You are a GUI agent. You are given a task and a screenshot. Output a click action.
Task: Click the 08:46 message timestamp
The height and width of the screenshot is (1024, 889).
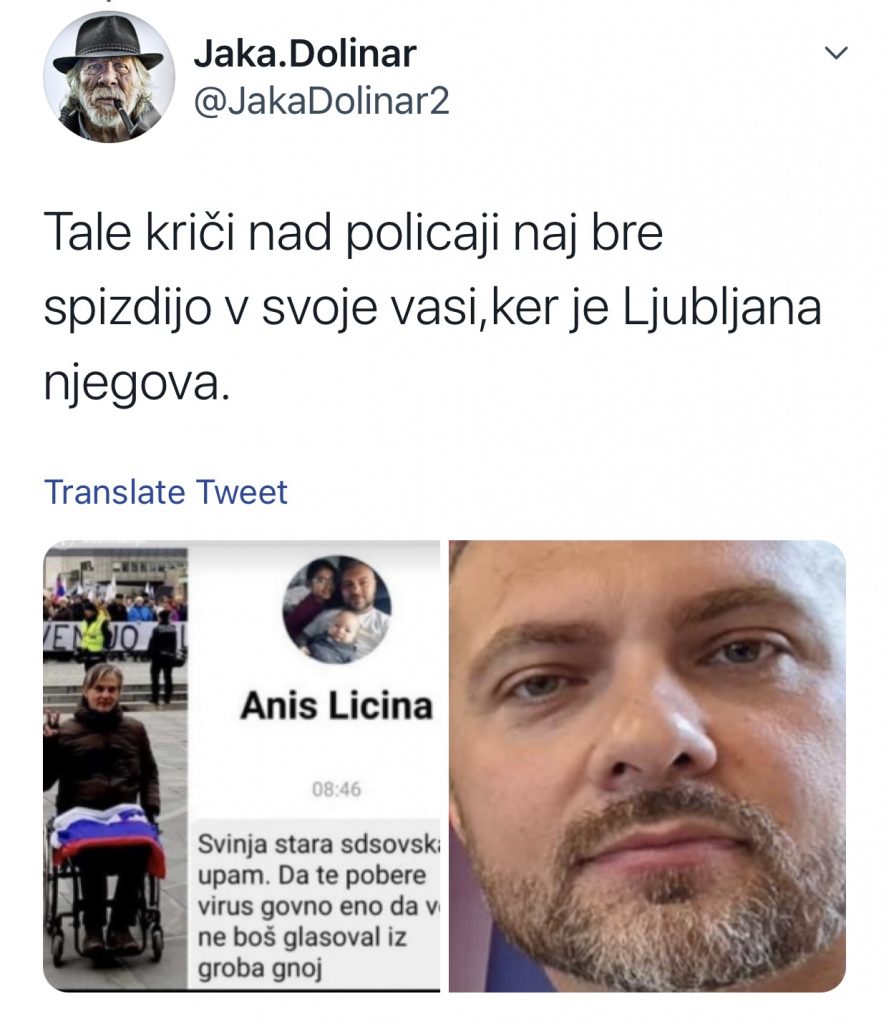point(336,789)
